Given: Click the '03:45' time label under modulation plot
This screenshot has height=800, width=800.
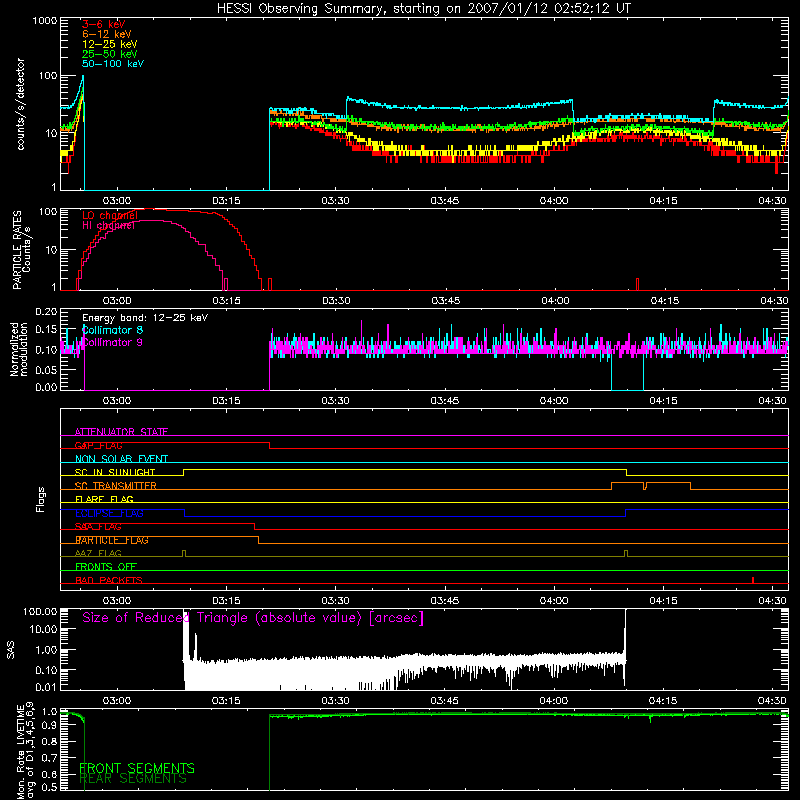Looking at the screenshot, I should coord(444,401).
